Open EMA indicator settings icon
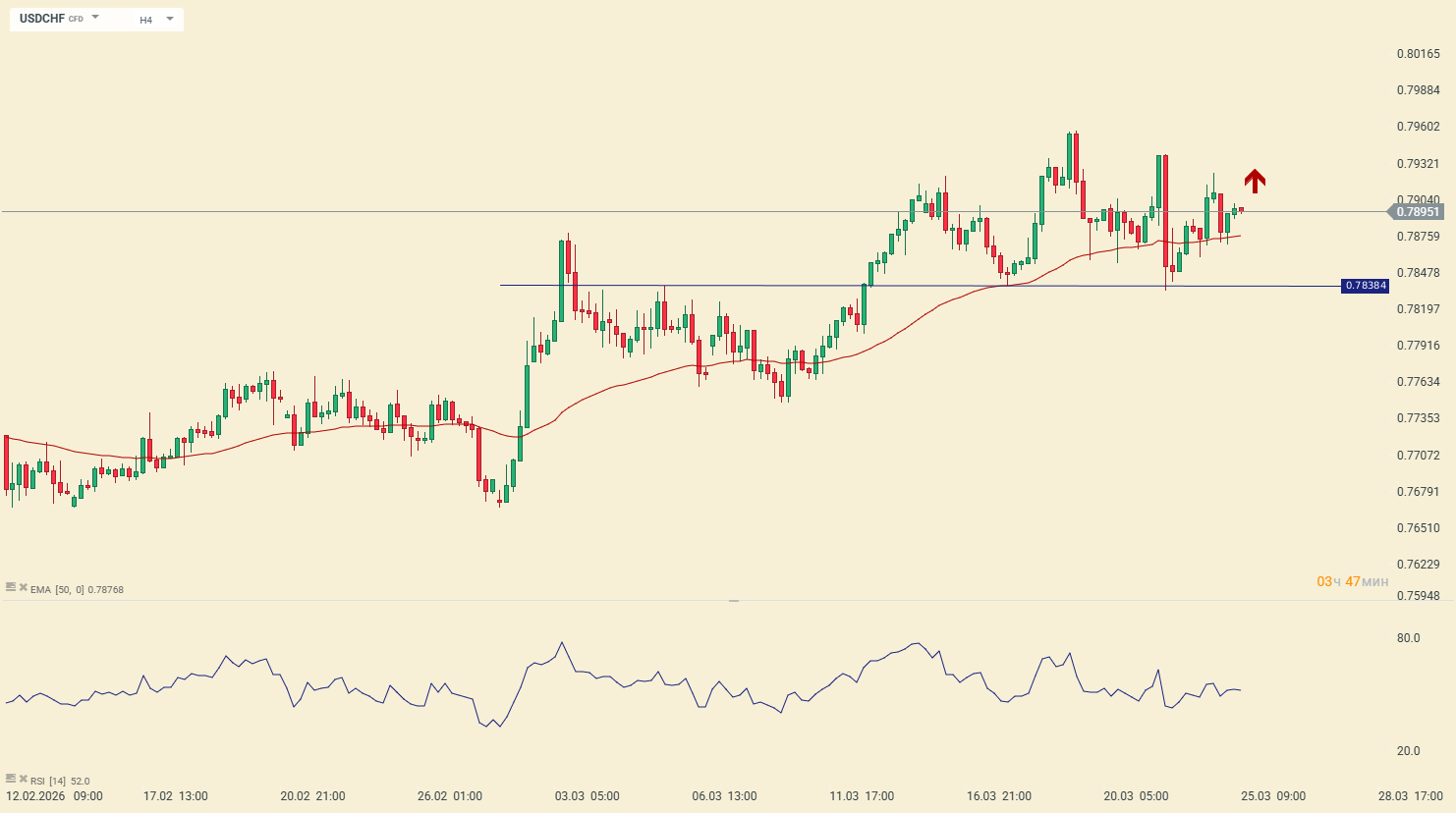Image resolution: width=1456 pixels, height=813 pixels. pos(11,587)
